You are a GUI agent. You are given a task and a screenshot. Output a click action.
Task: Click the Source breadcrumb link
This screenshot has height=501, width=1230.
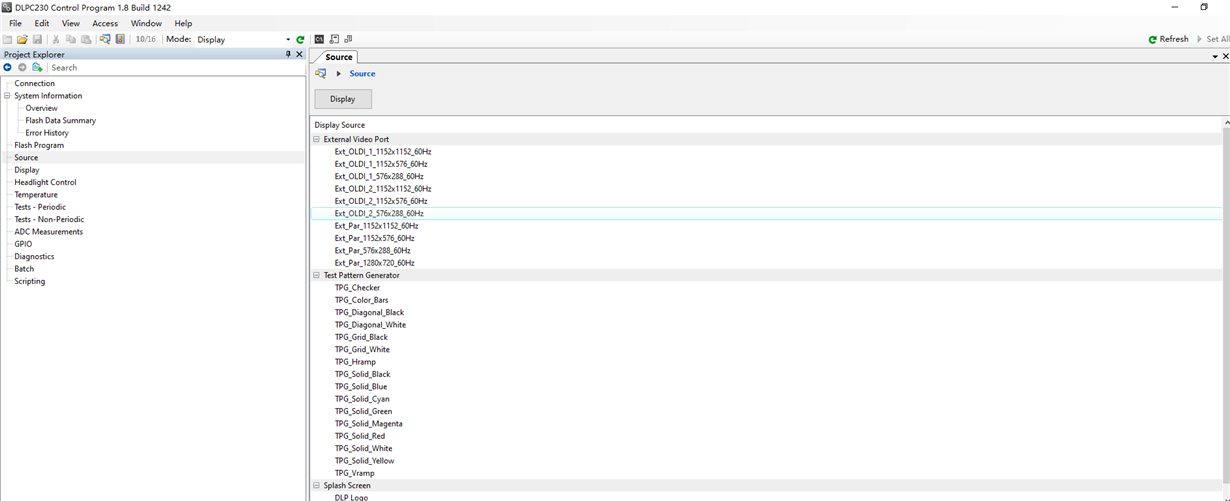[362, 74]
